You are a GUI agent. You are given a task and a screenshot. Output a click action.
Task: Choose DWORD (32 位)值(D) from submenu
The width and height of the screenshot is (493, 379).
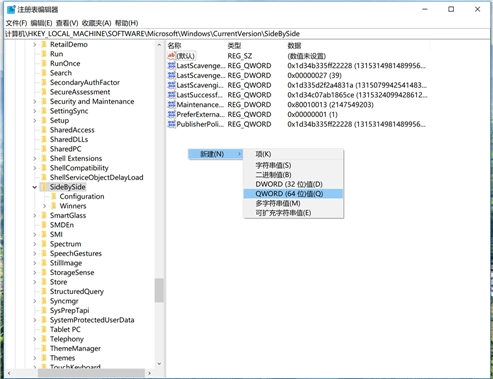pos(293,184)
